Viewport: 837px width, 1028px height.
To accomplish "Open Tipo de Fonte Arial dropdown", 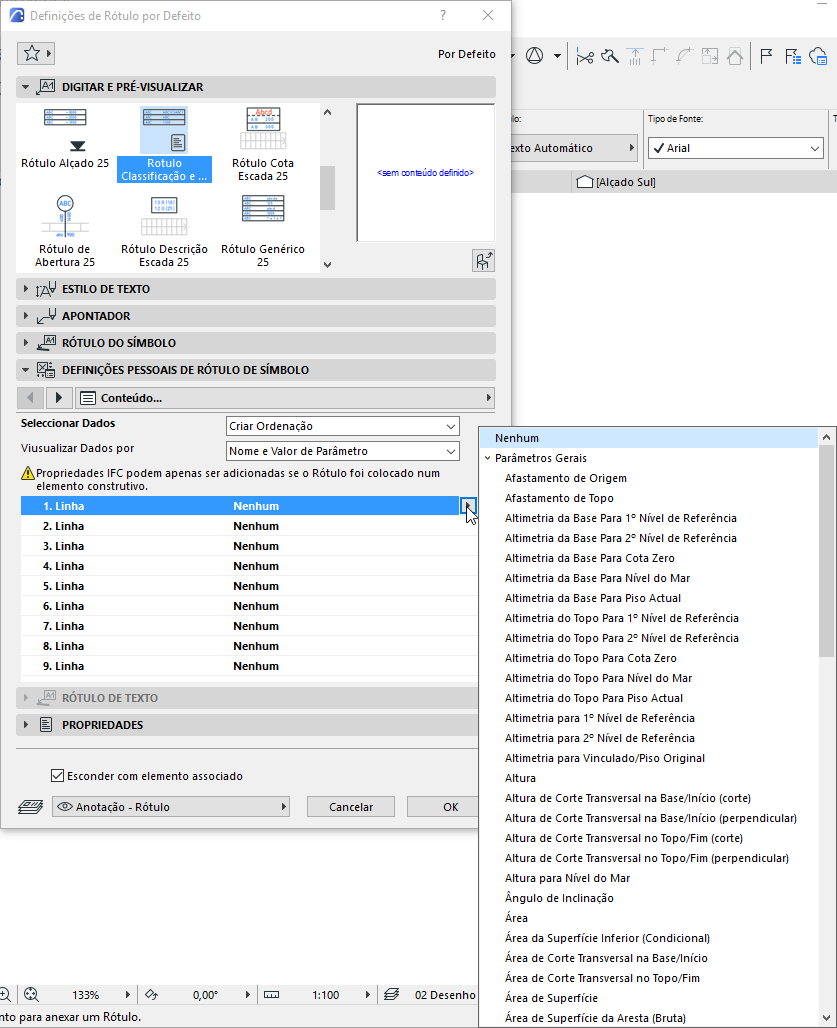I will point(735,148).
